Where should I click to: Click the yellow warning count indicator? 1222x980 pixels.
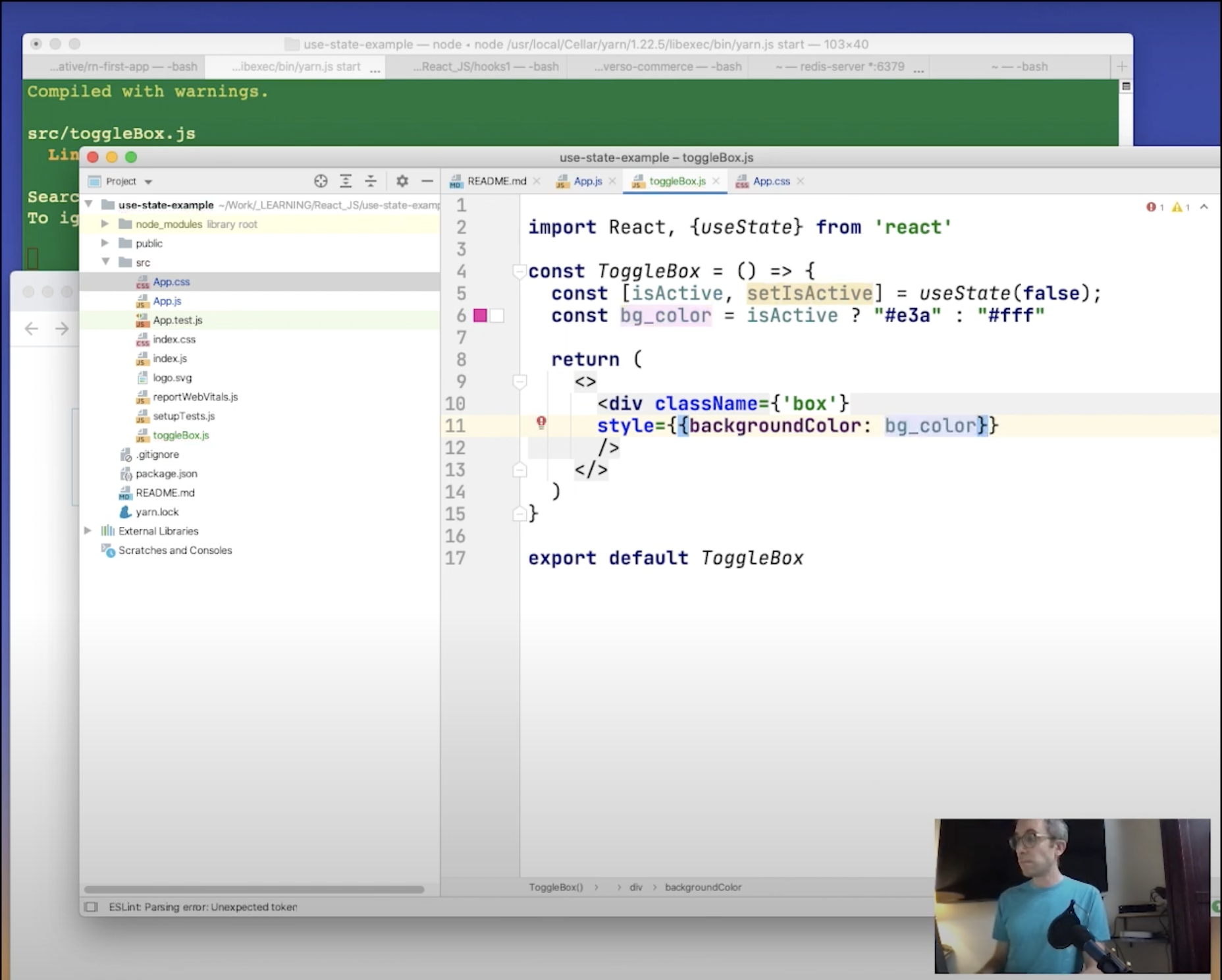1180,207
